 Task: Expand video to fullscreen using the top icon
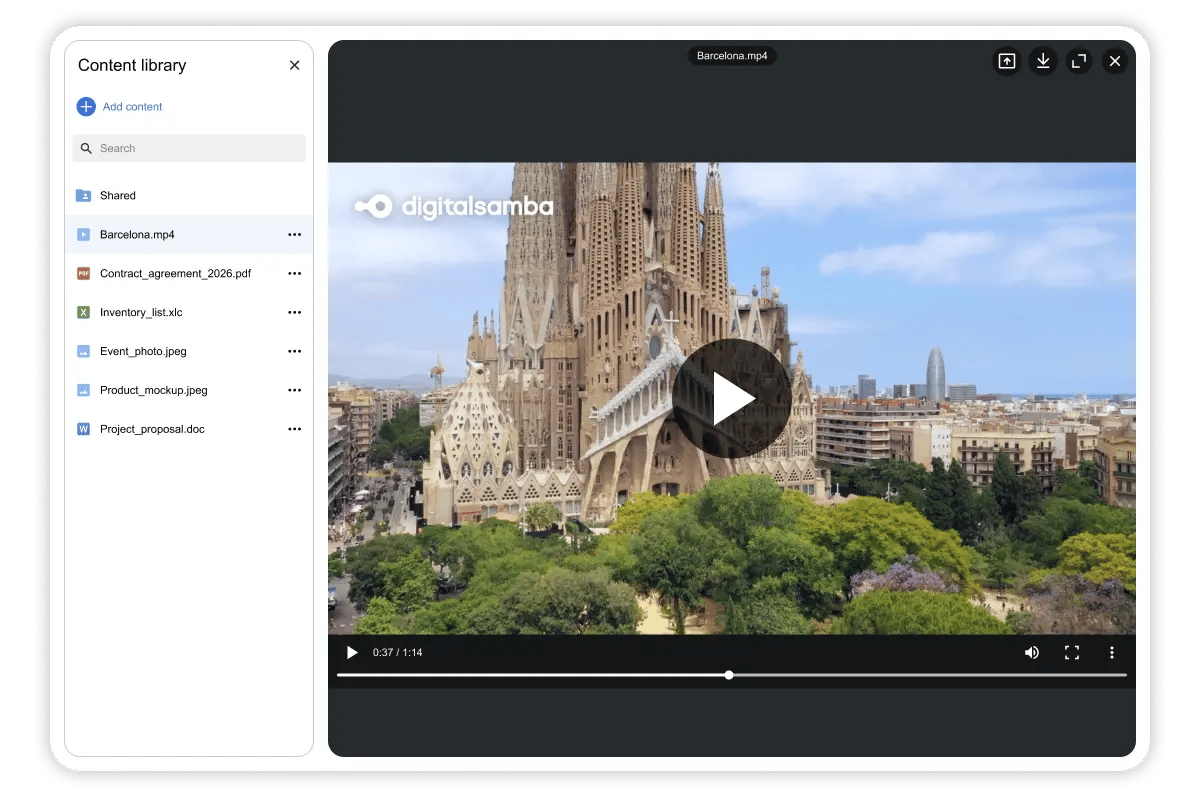(x=1079, y=61)
